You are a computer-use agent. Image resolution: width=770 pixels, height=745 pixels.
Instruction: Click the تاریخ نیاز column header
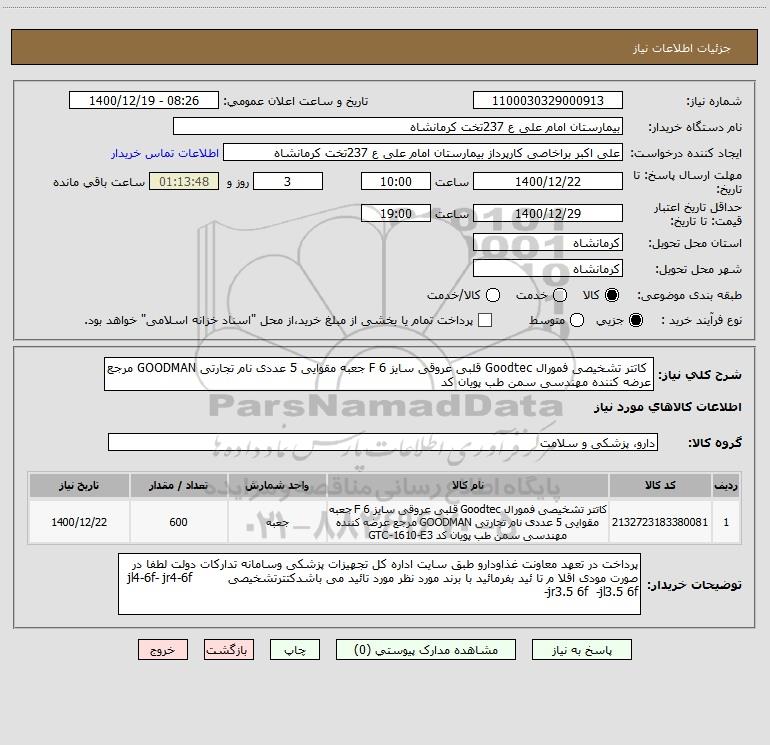coord(79,485)
